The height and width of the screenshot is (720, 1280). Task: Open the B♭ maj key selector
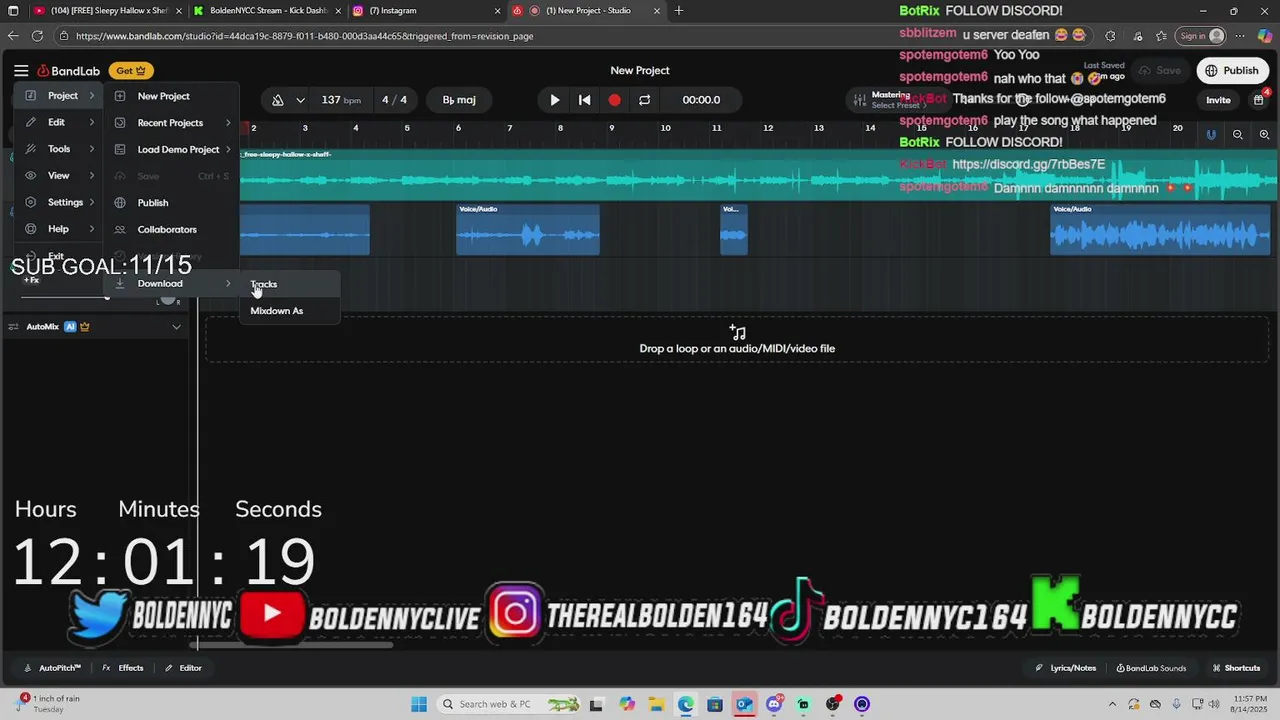(x=459, y=100)
